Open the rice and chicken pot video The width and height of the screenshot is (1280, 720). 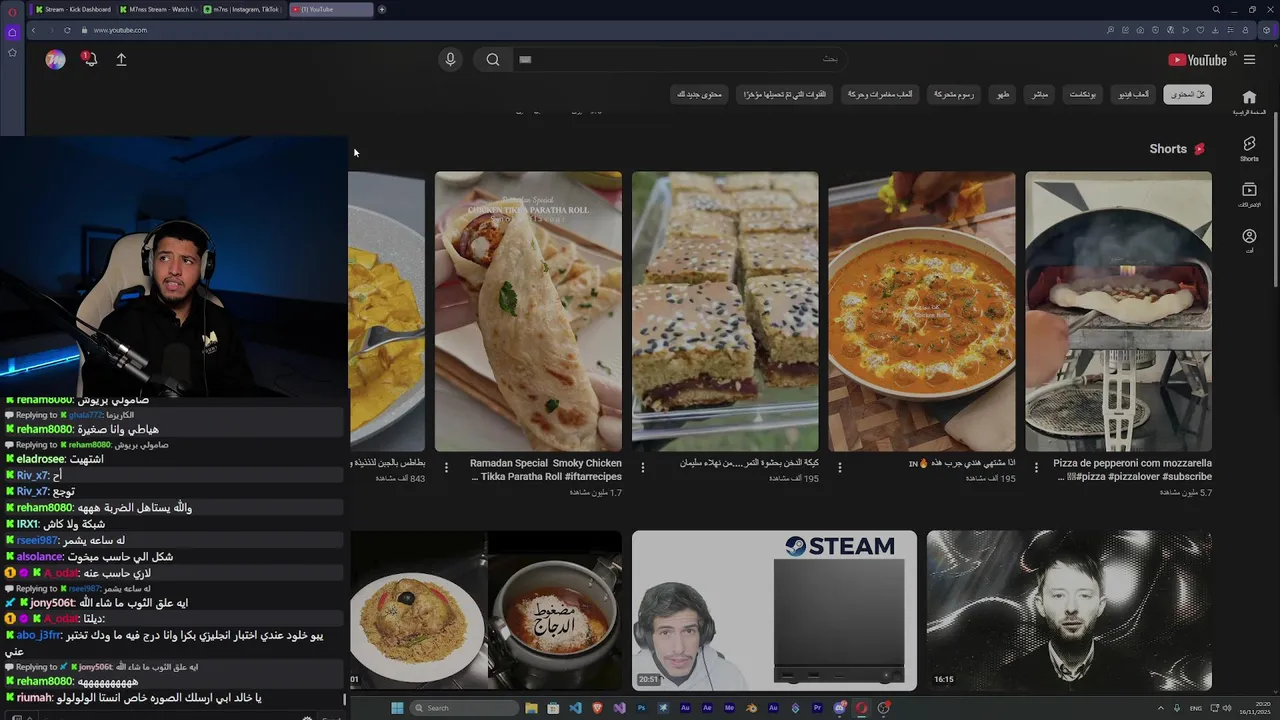pyautogui.click(x=485, y=610)
